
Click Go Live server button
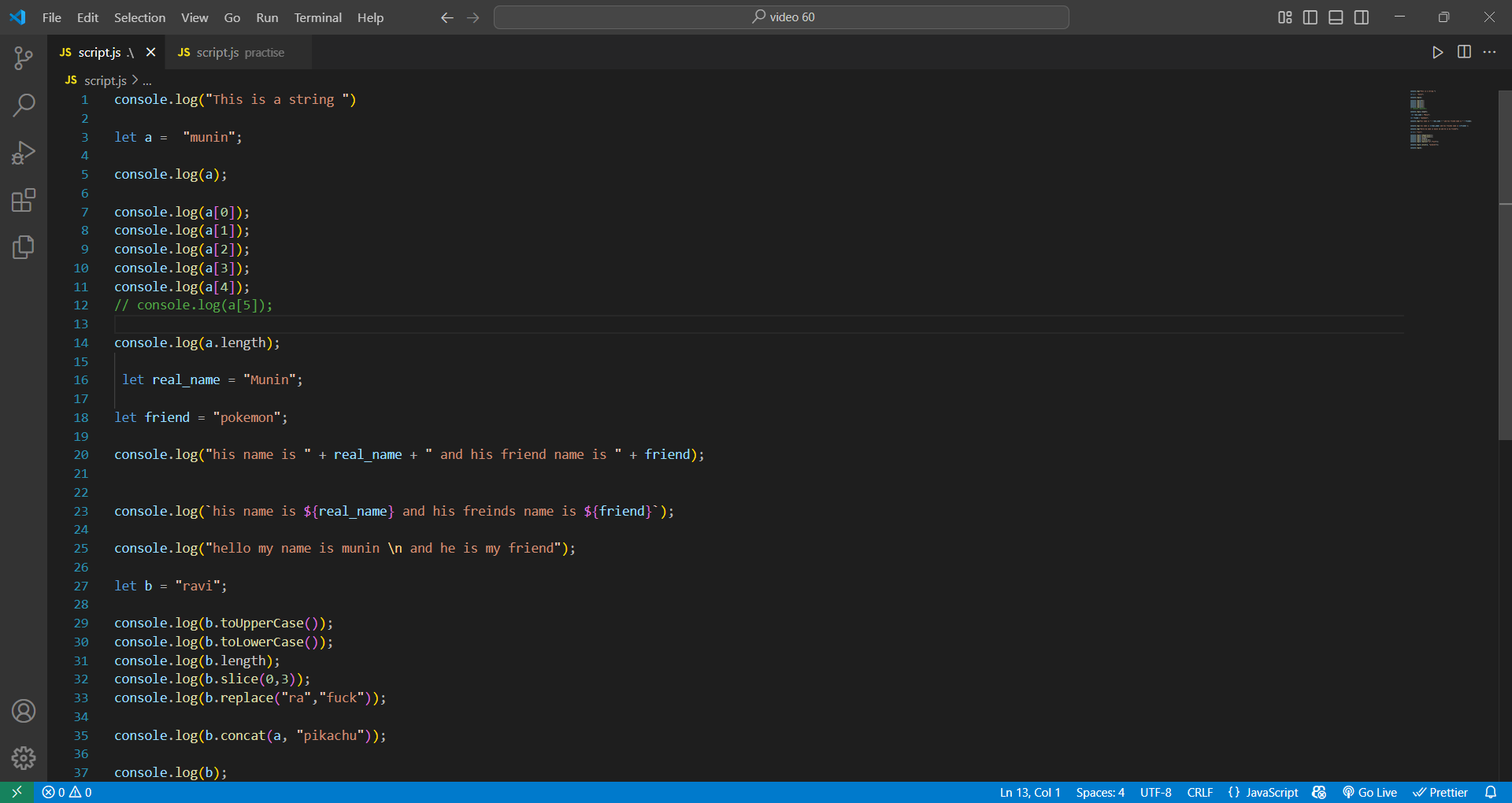pos(1369,792)
